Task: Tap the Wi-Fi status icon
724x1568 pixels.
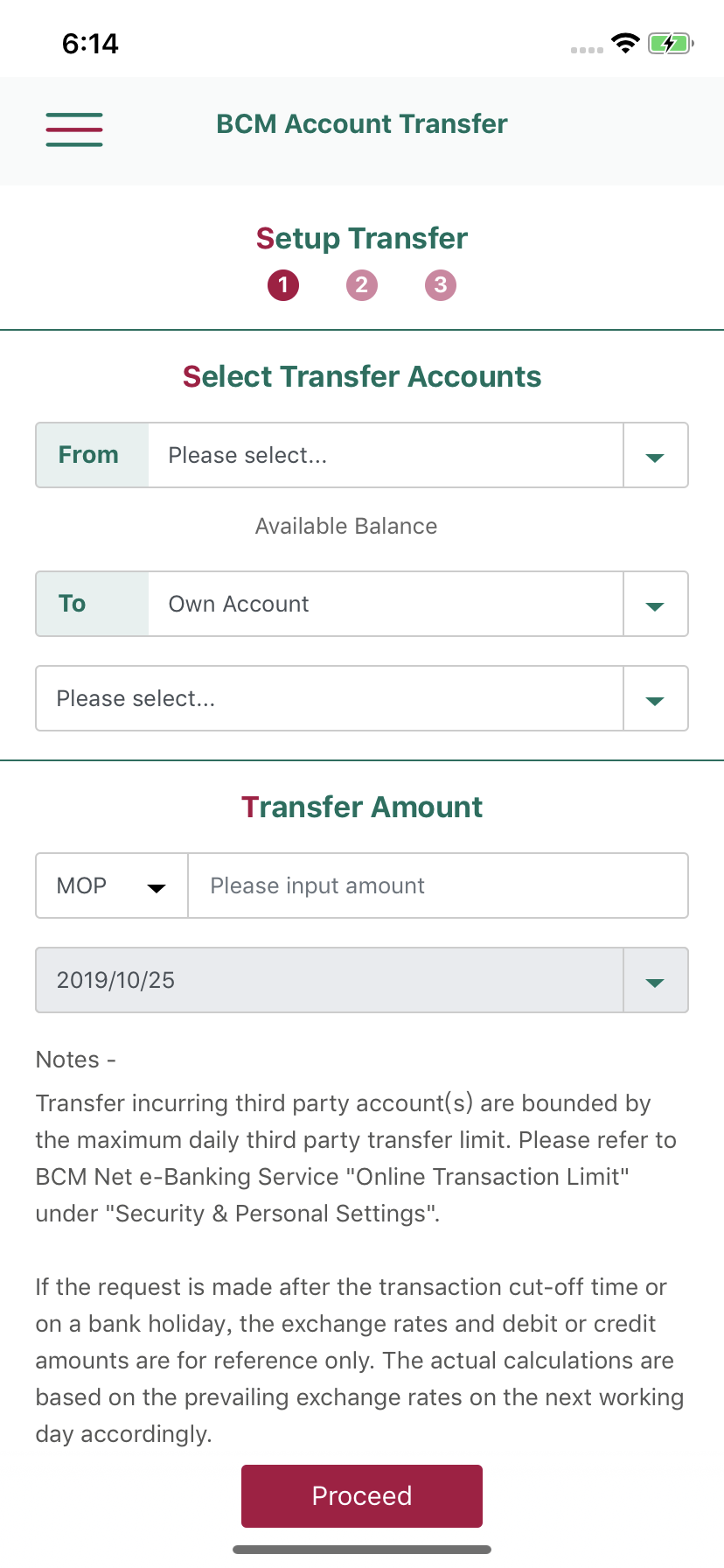Action: [625, 43]
